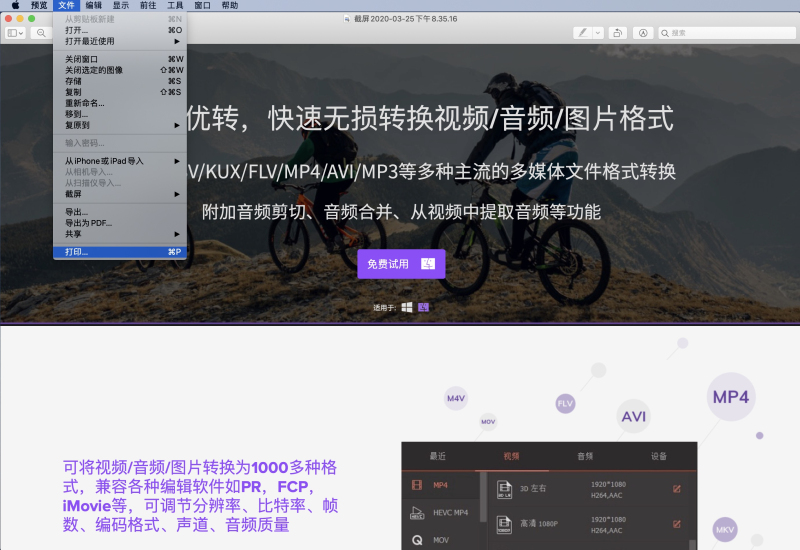This screenshot has height=550, width=800.
Task: Click the Windows platform icon
Action: (x=407, y=307)
